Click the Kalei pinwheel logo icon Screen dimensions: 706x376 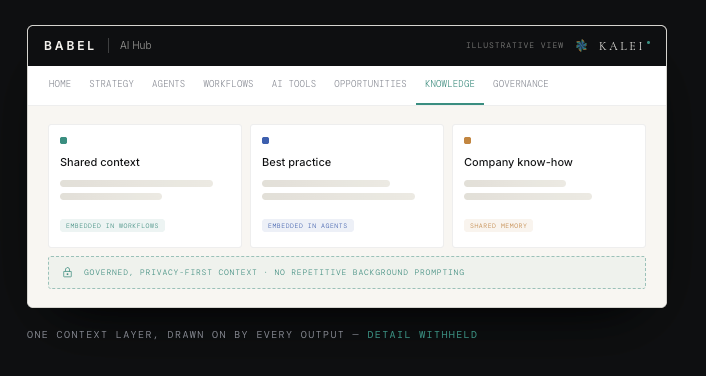coord(581,45)
